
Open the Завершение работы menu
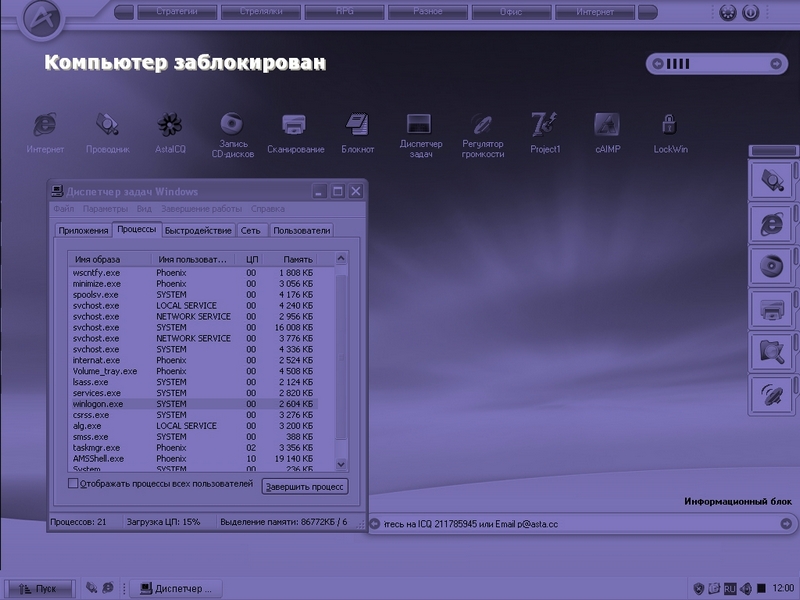click(x=202, y=209)
